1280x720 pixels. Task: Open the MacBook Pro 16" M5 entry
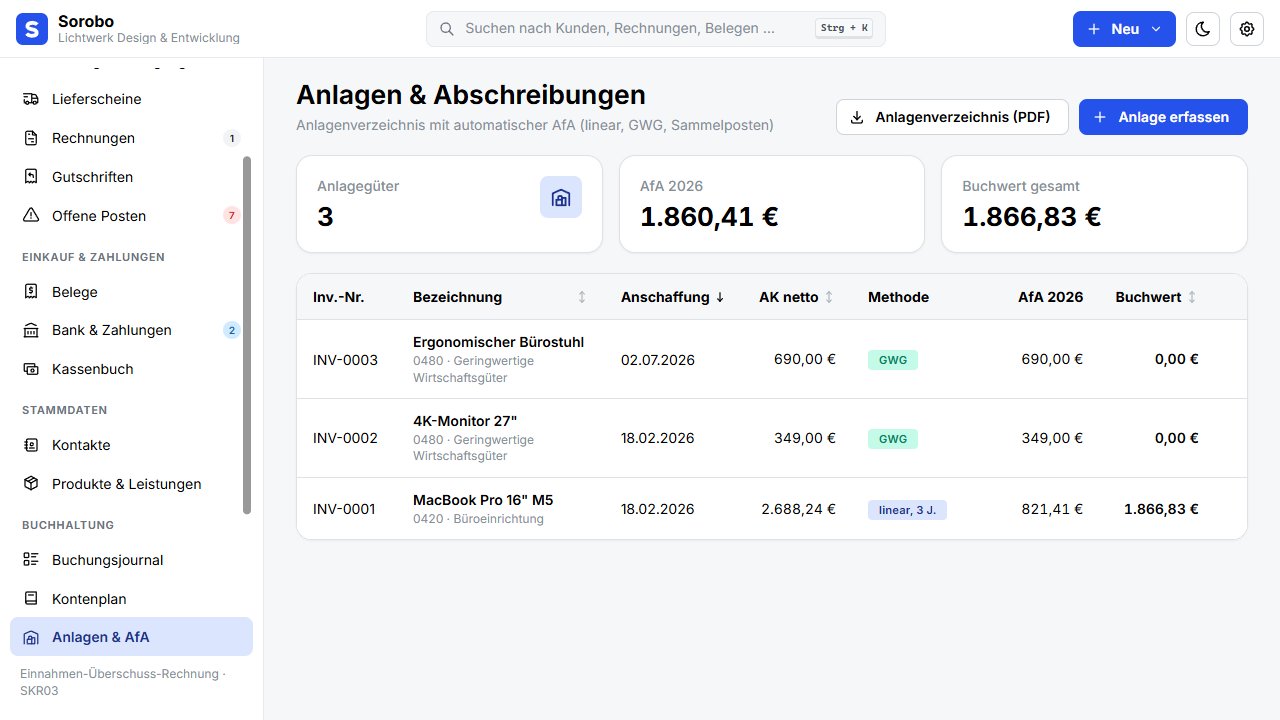[483, 500]
